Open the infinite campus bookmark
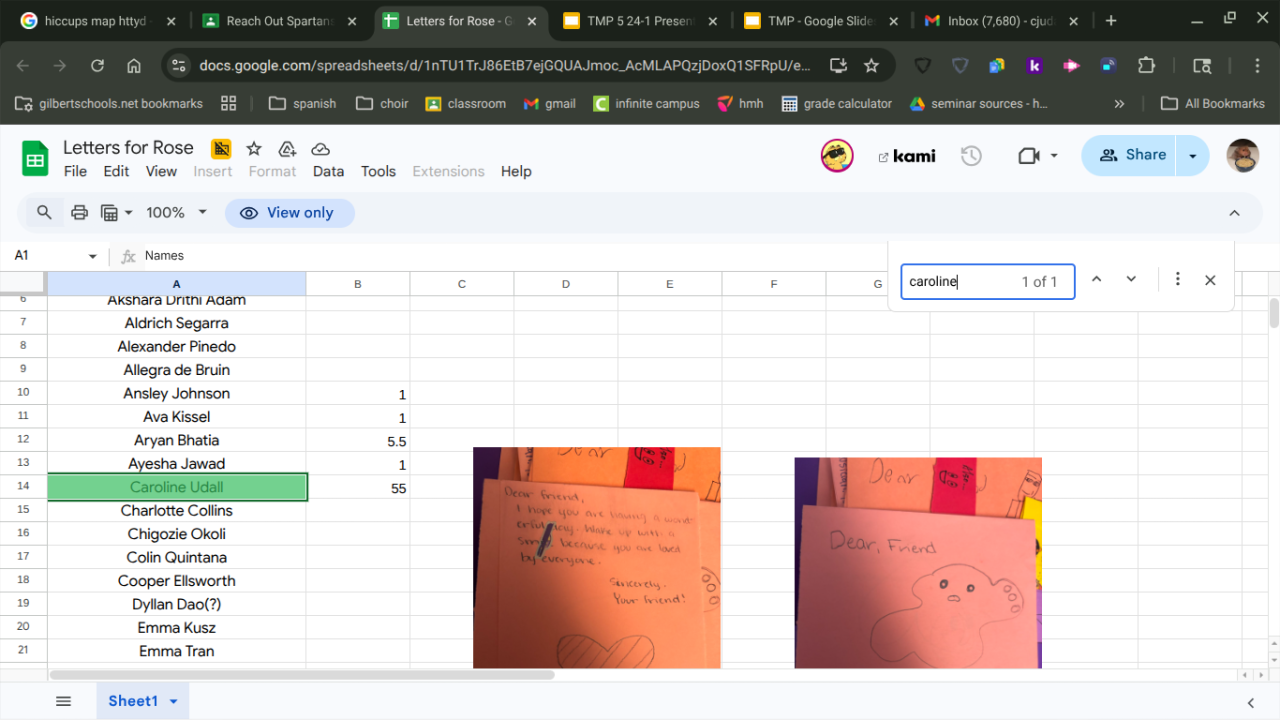1280x720 pixels. click(646, 103)
